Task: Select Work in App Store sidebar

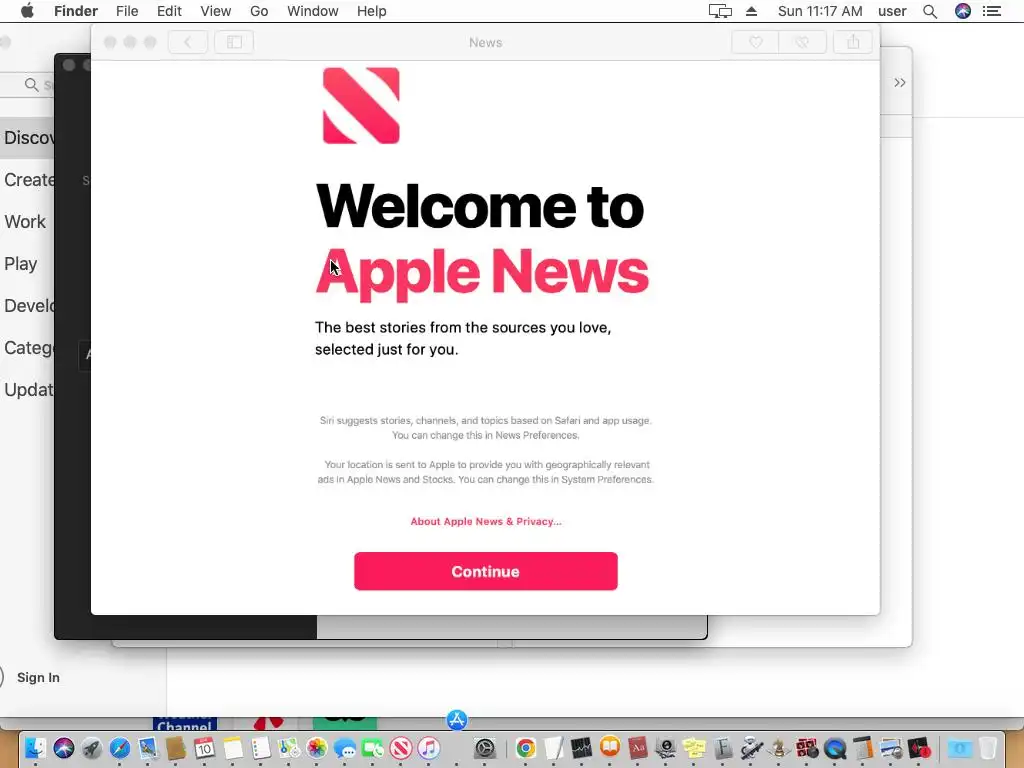Action: (25, 222)
